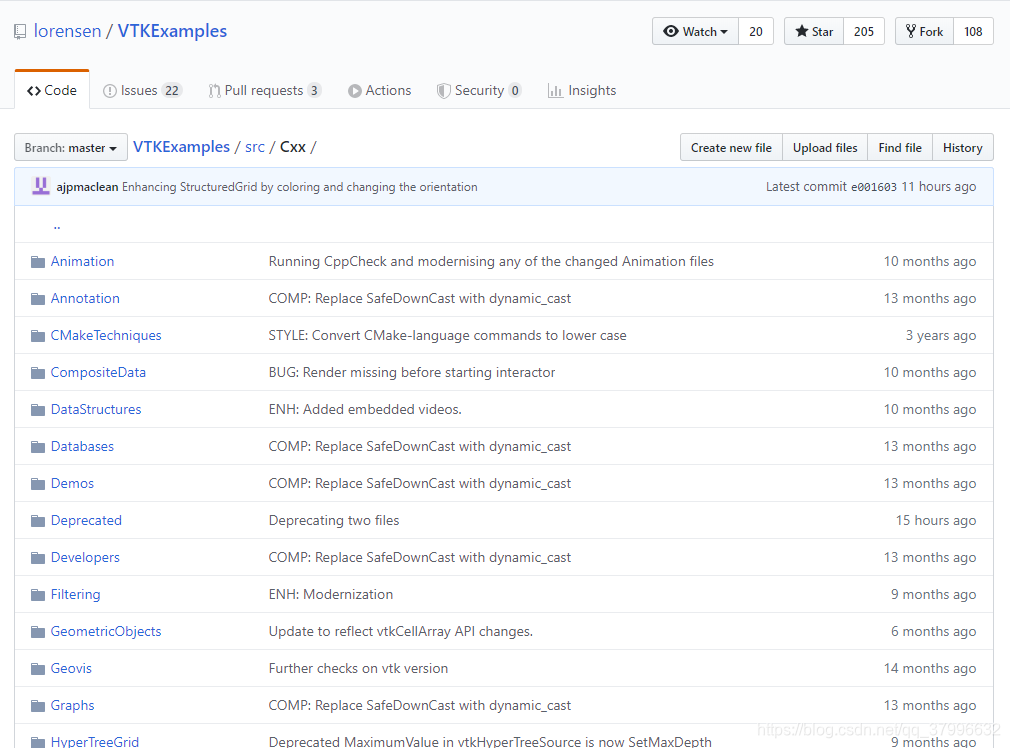1010x748 pixels.
Task: Click the Insights bar chart icon
Action: (x=556, y=90)
